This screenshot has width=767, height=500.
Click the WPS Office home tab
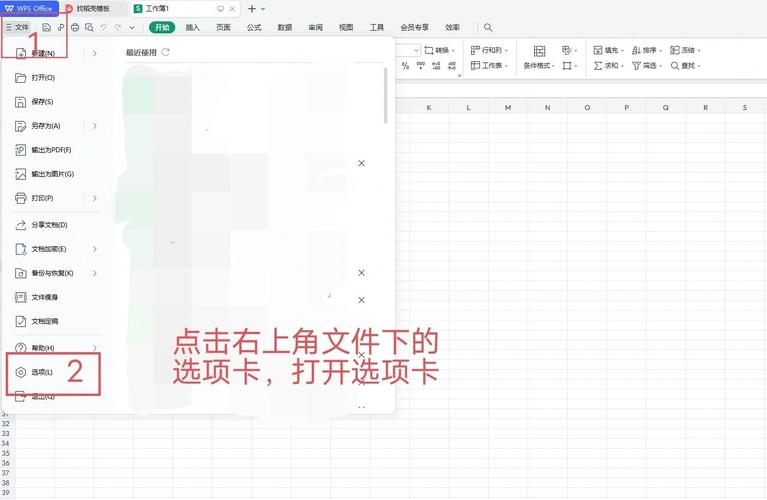[29, 8]
